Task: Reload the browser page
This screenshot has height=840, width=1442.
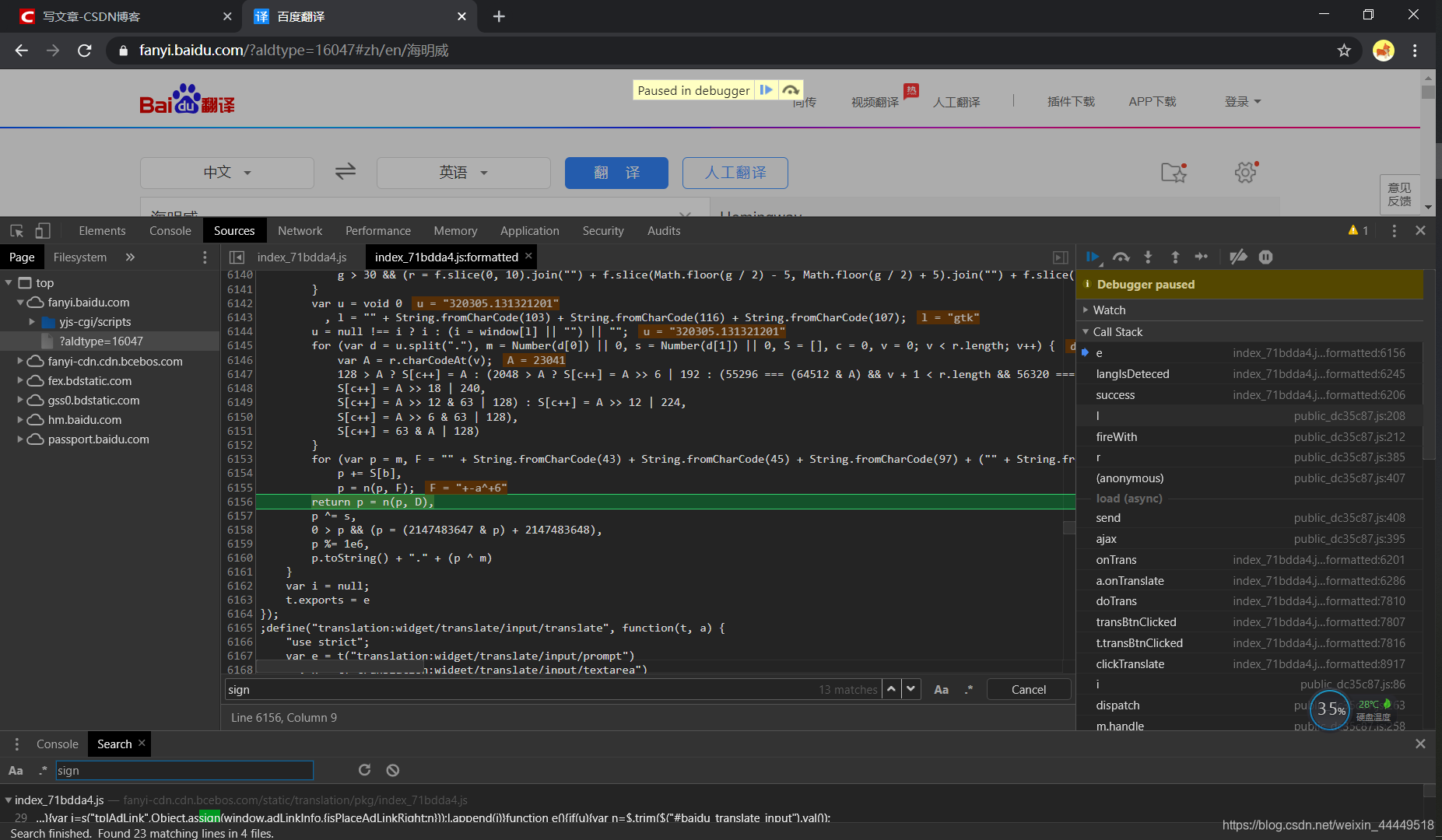Action: pos(85,51)
